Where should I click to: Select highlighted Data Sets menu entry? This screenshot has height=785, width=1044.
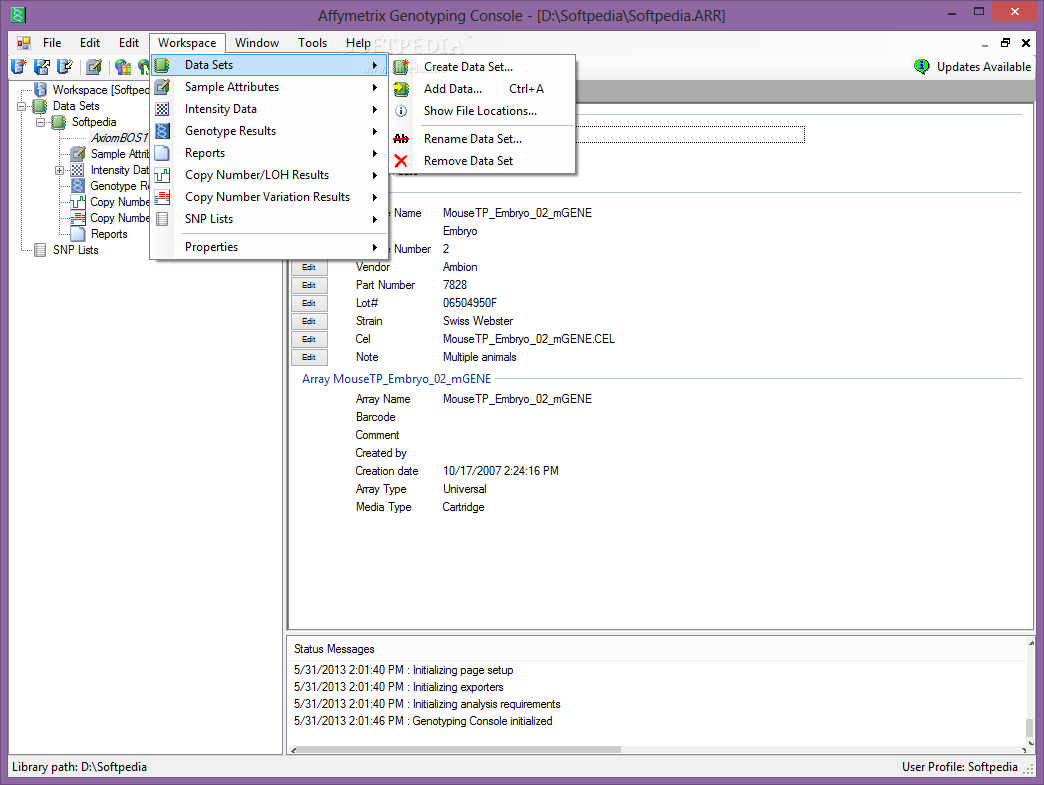[269, 65]
